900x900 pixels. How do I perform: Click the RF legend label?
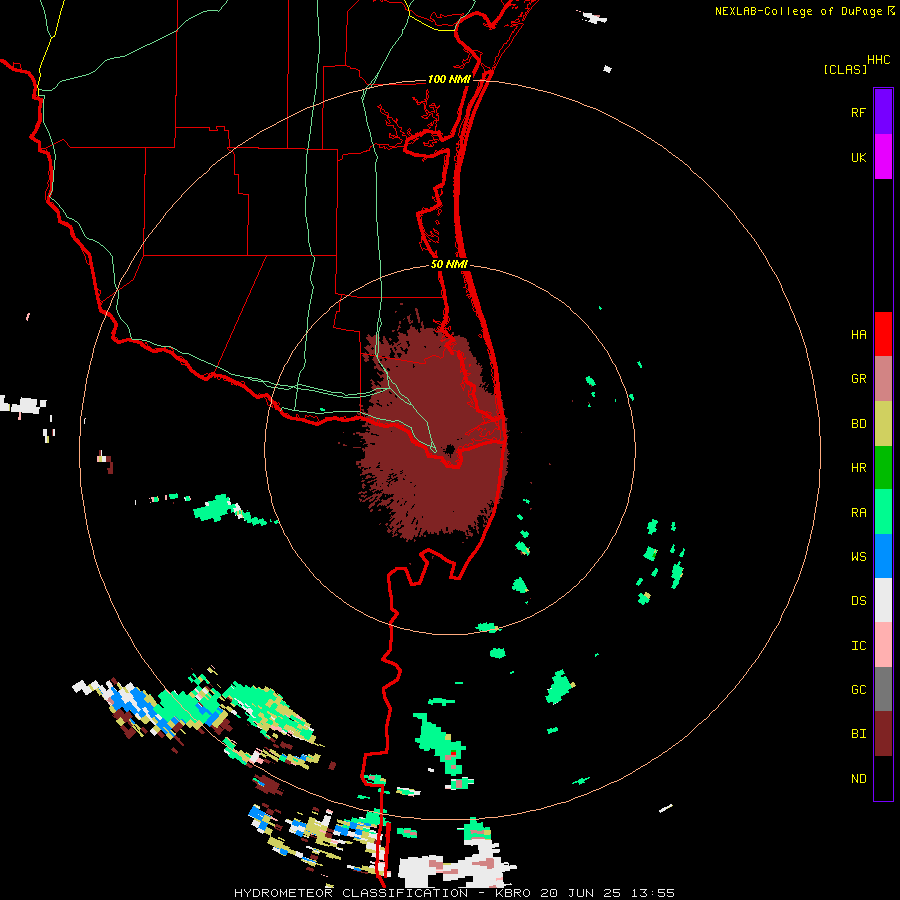click(x=858, y=112)
